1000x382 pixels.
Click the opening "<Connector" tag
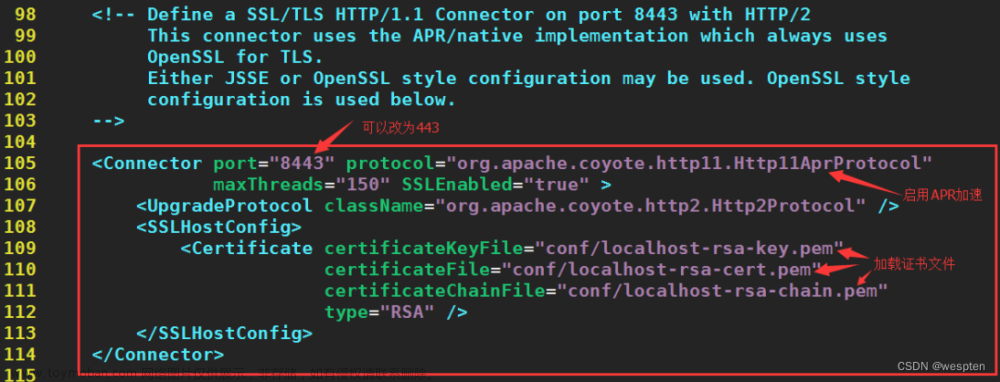tap(147, 163)
